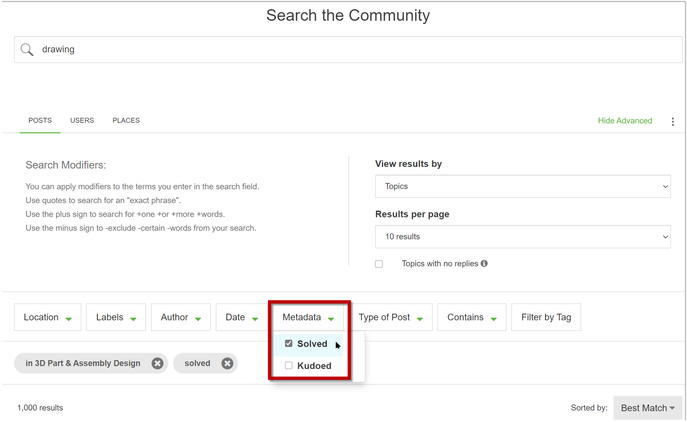Open the Date filter dropdown
This screenshot has height=422, width=687.
[241, 317]
